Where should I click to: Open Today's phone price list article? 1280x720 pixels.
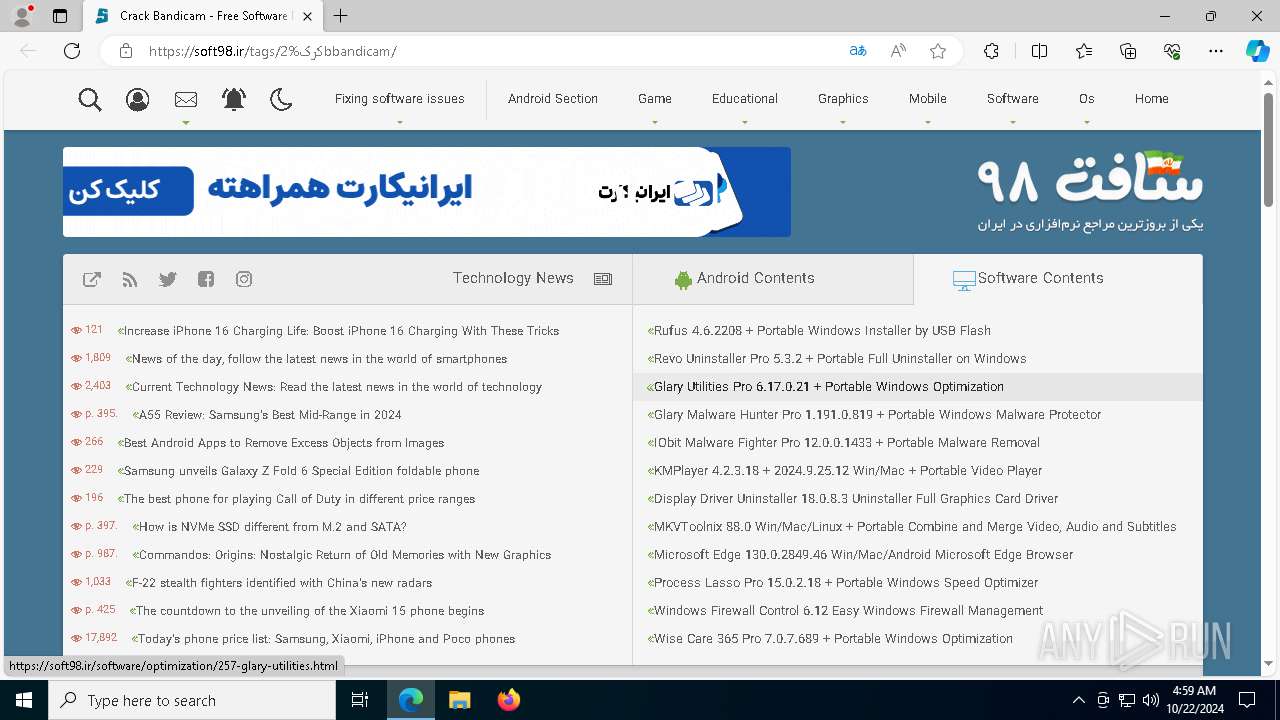326,639
